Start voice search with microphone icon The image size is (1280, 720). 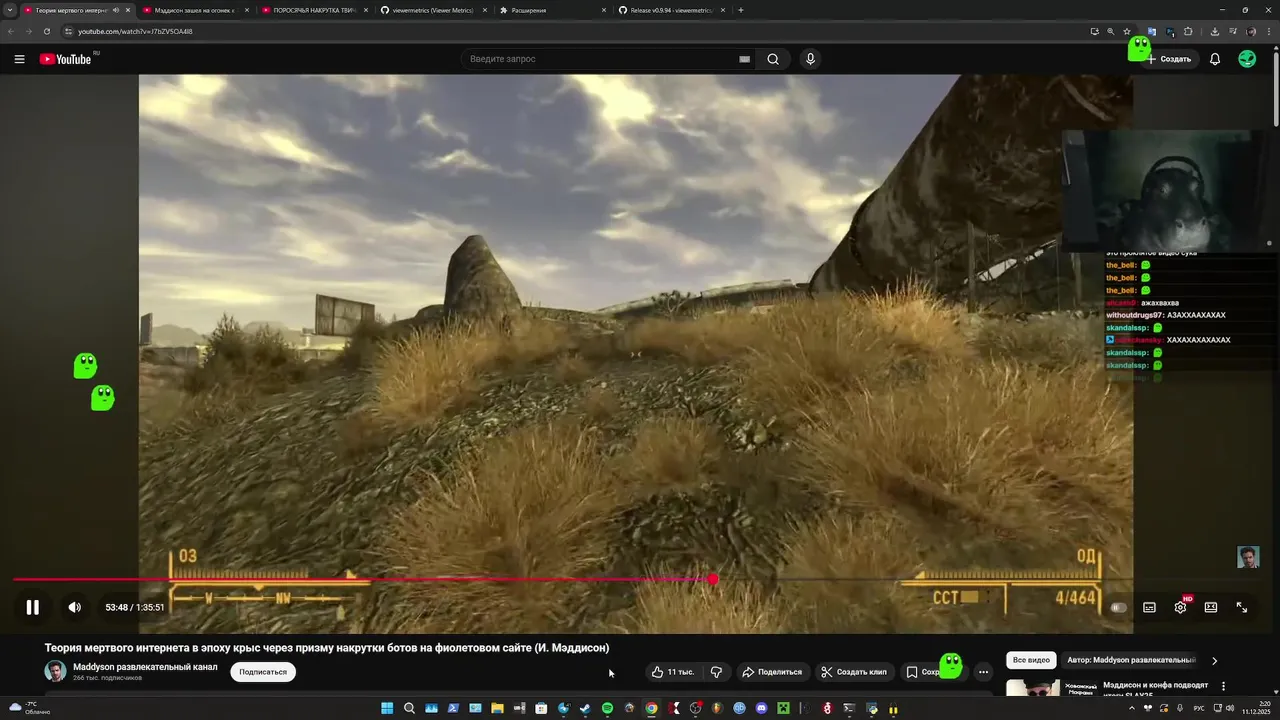tap(810, 59)
